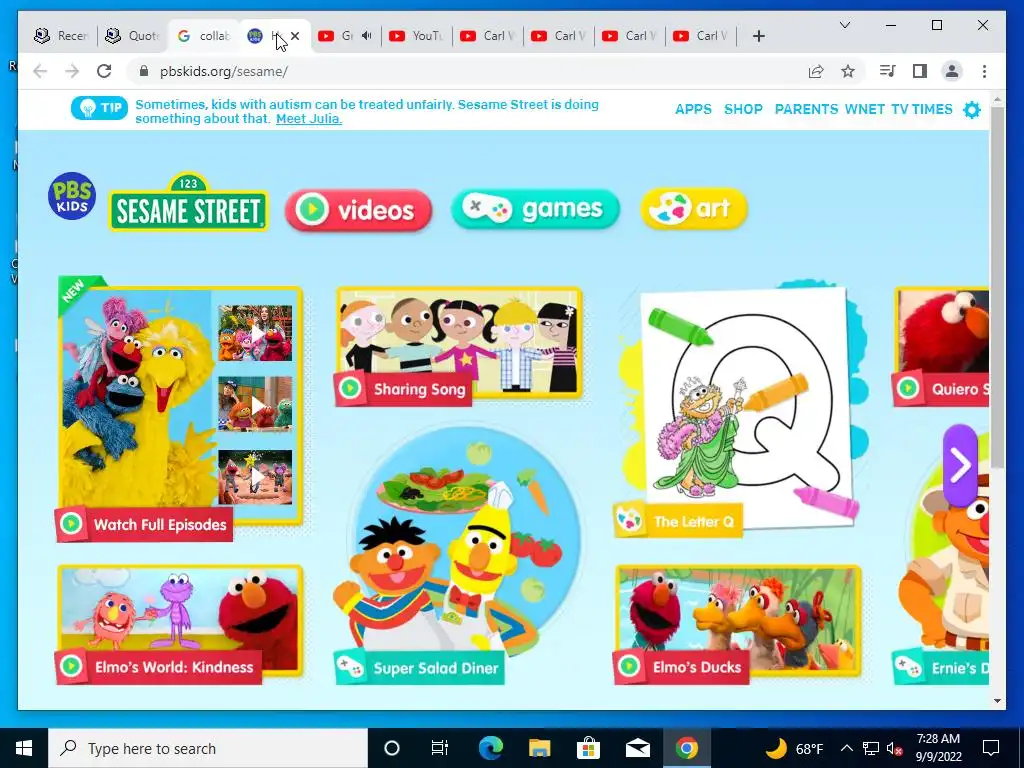Image resolution: width=1024 pixels, height=768 pixels.
Task: Expand the tab search chevron
Action: [x=844, y=25]
